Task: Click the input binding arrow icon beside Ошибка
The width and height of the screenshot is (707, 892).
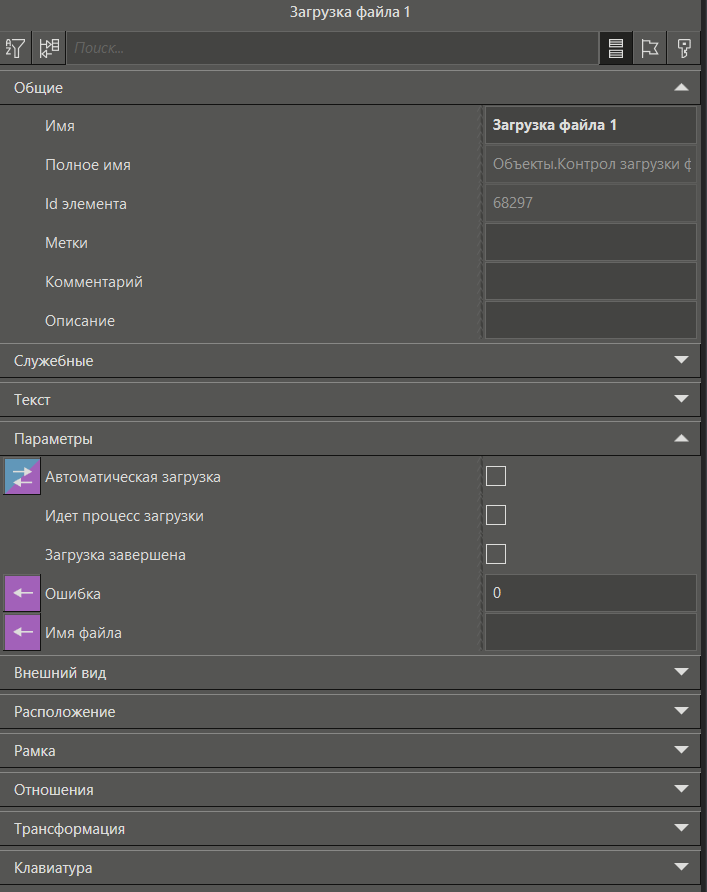Action: click(21, 592)
